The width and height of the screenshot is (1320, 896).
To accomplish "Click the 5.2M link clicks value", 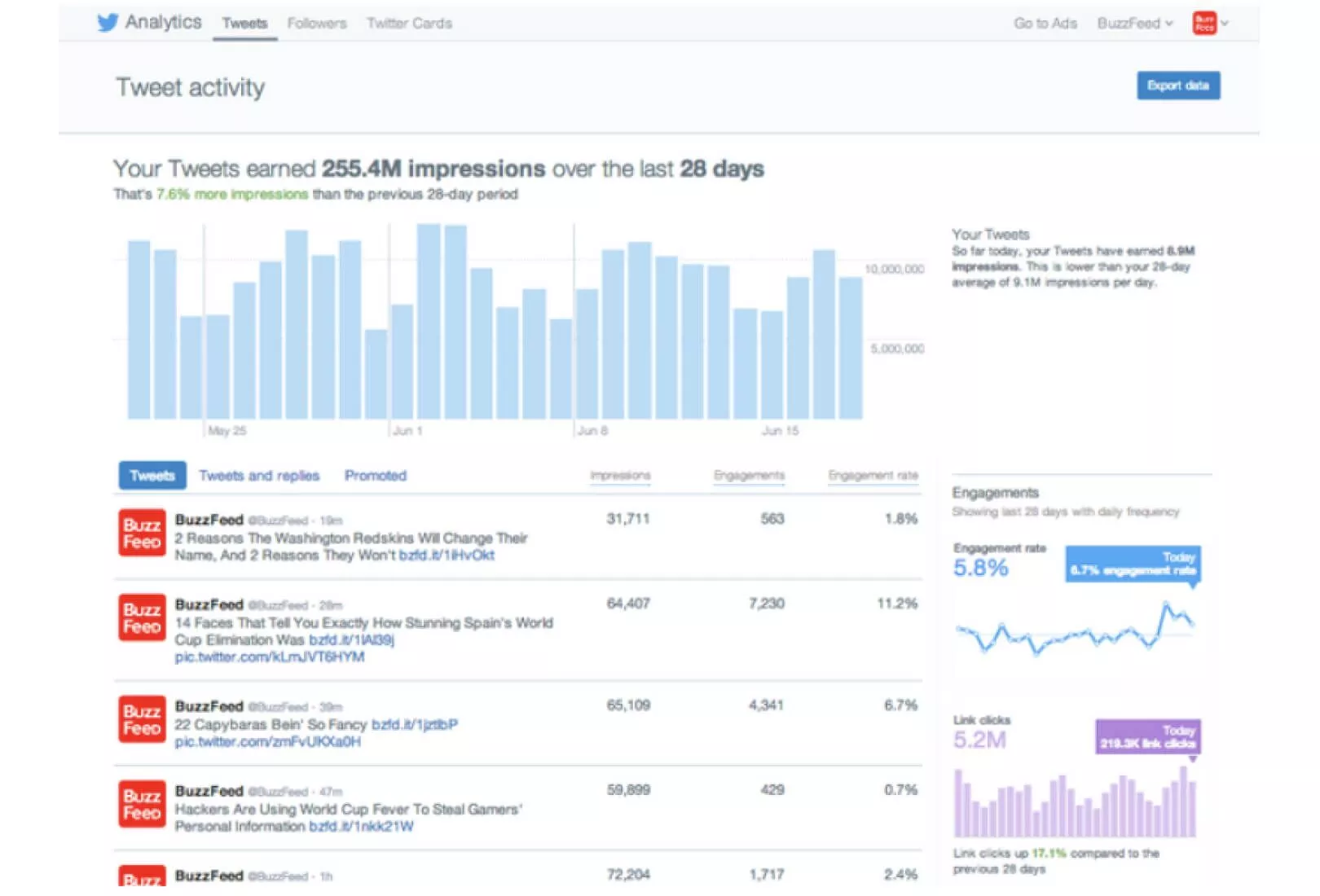I will click(979, 740).
